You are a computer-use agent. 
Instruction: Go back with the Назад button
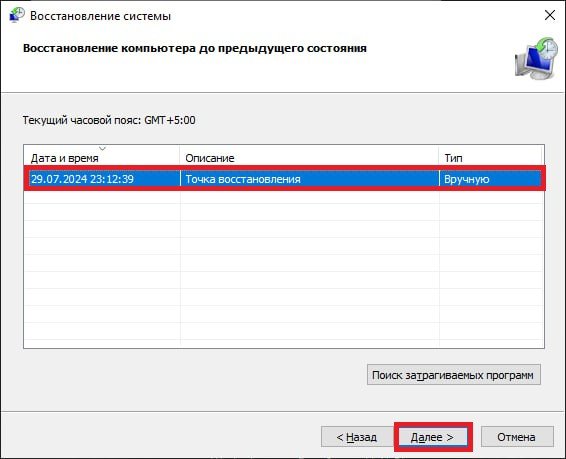click(357, 437)
